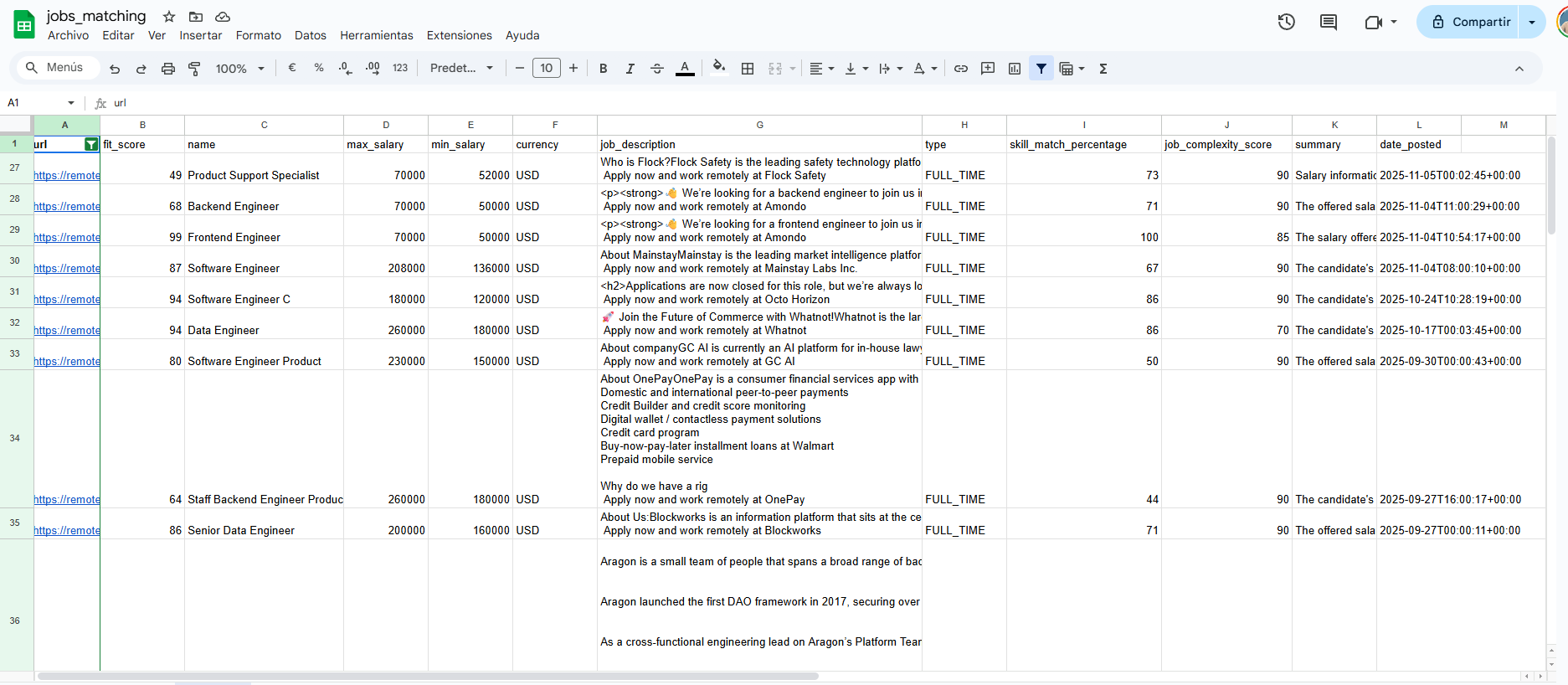Open the comments panel icon
This screenshot has width=1568, height=685.
[x=1329, y=22]
